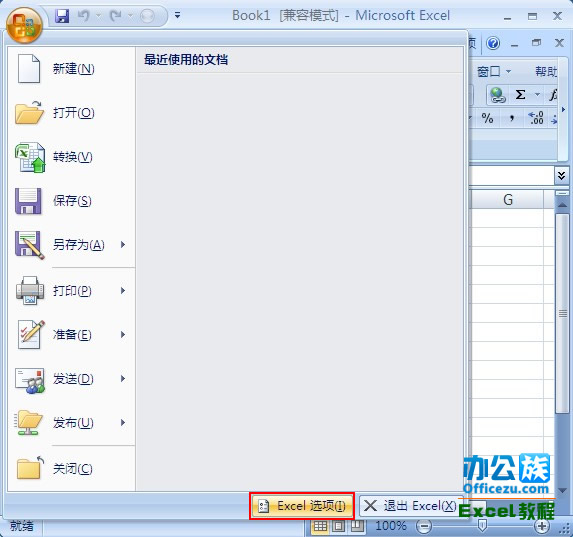
Task: Select the column G header
Action: (x=508, y=200)
